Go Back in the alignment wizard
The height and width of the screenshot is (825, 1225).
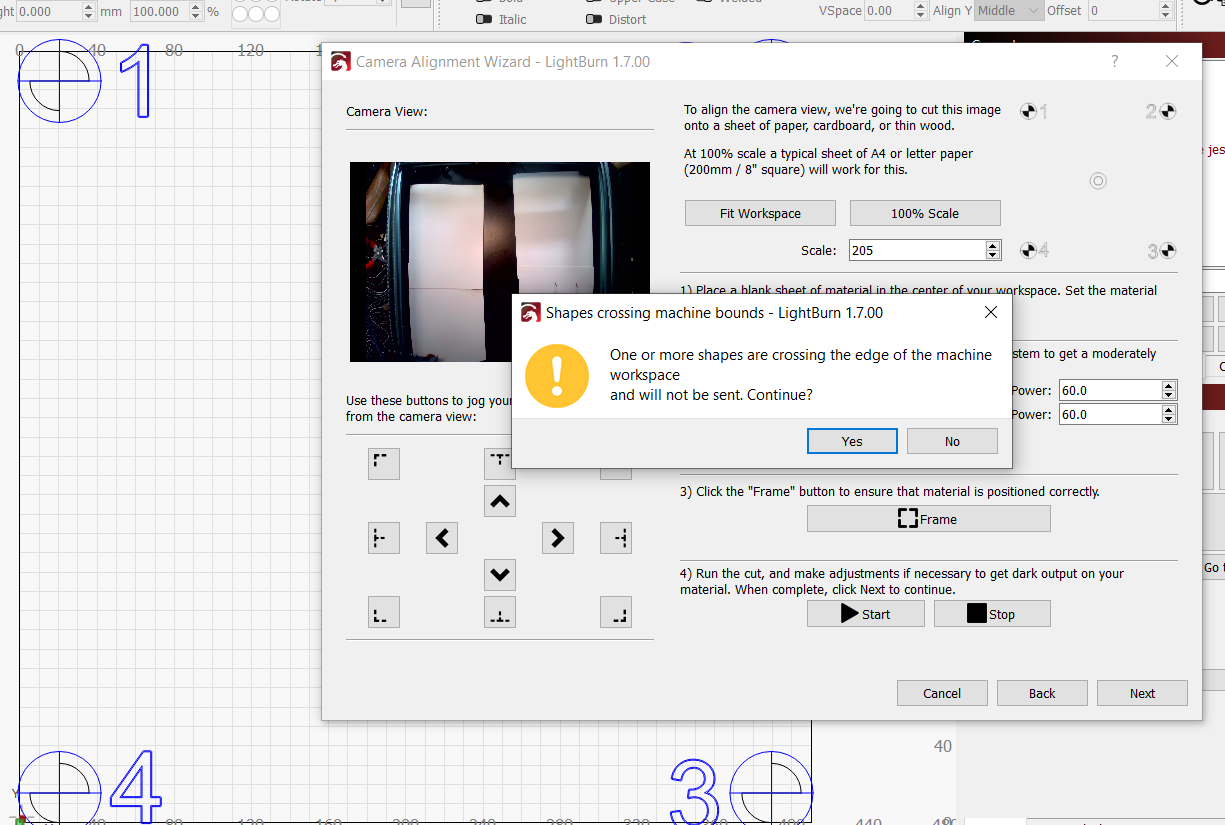[x=1042, y=693]
